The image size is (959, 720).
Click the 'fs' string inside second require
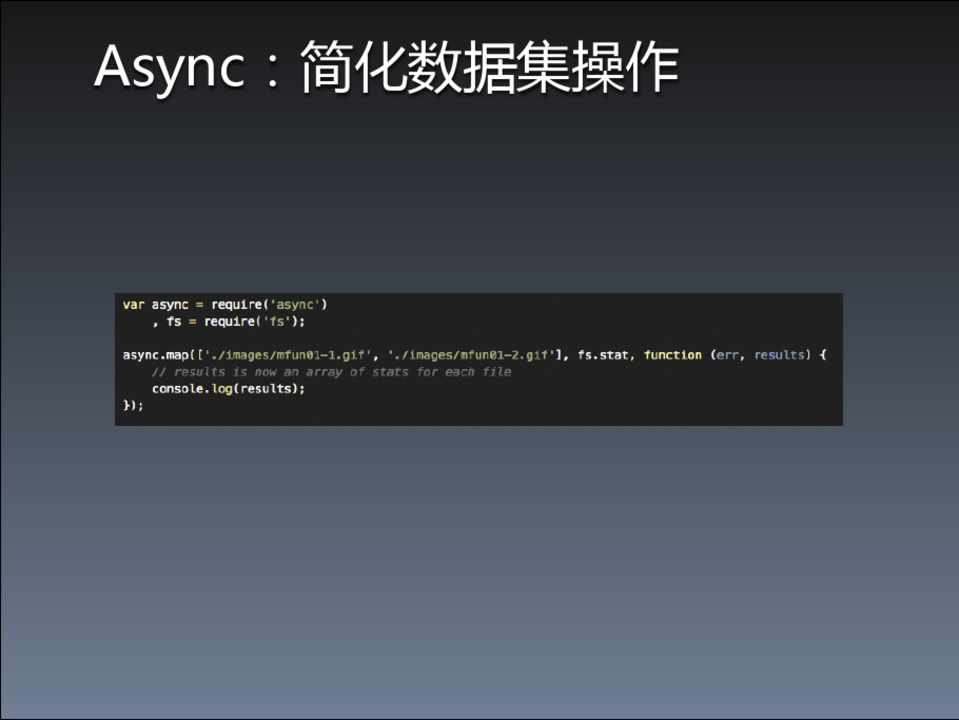(278, 321)
